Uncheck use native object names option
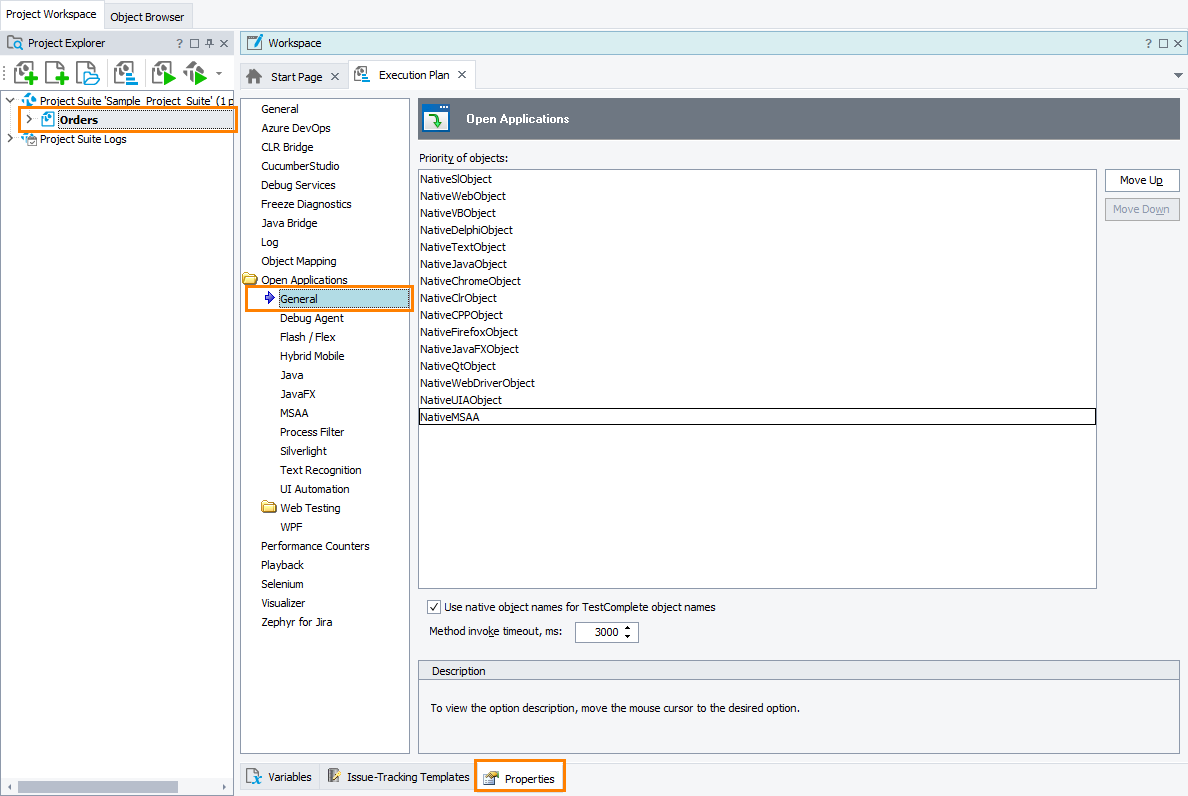 [x=434, y=606]
